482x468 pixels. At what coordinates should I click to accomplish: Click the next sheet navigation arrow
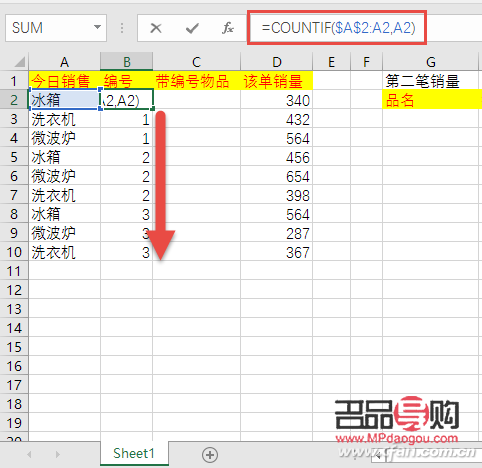pos(58,454)
